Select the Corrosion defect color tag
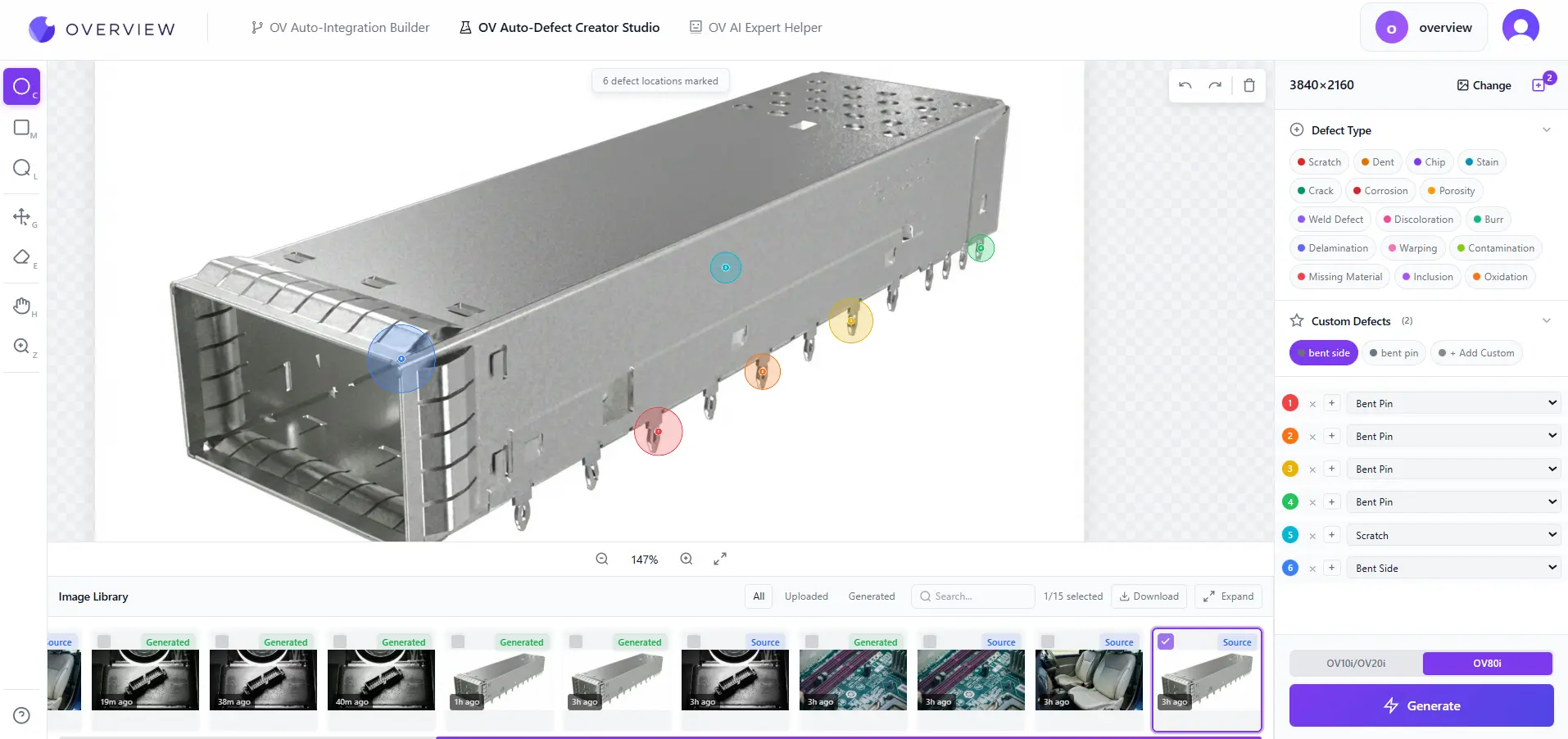The width and height of the screenshot is (1568, 739). click(1380, 190)
